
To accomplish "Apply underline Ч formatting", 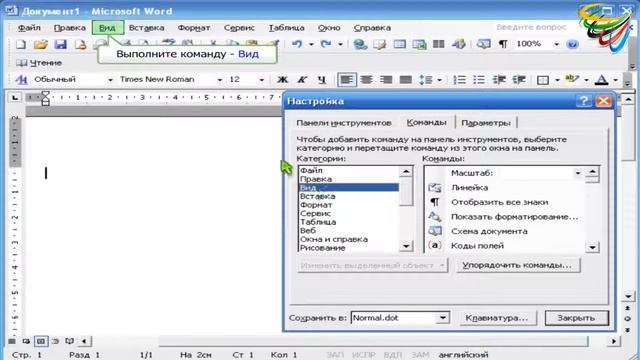I will 322,80.
